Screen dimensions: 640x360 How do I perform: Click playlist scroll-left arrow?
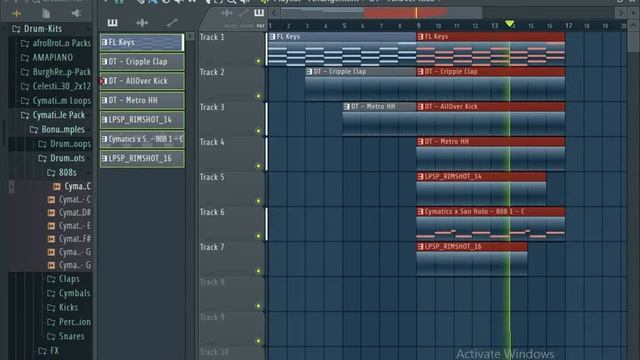tap(274, 13)
